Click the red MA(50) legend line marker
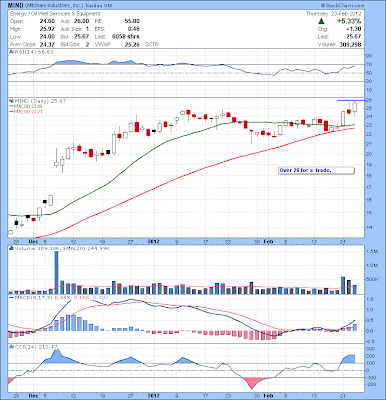The image size is (386, 400). (x=11, y=111)
